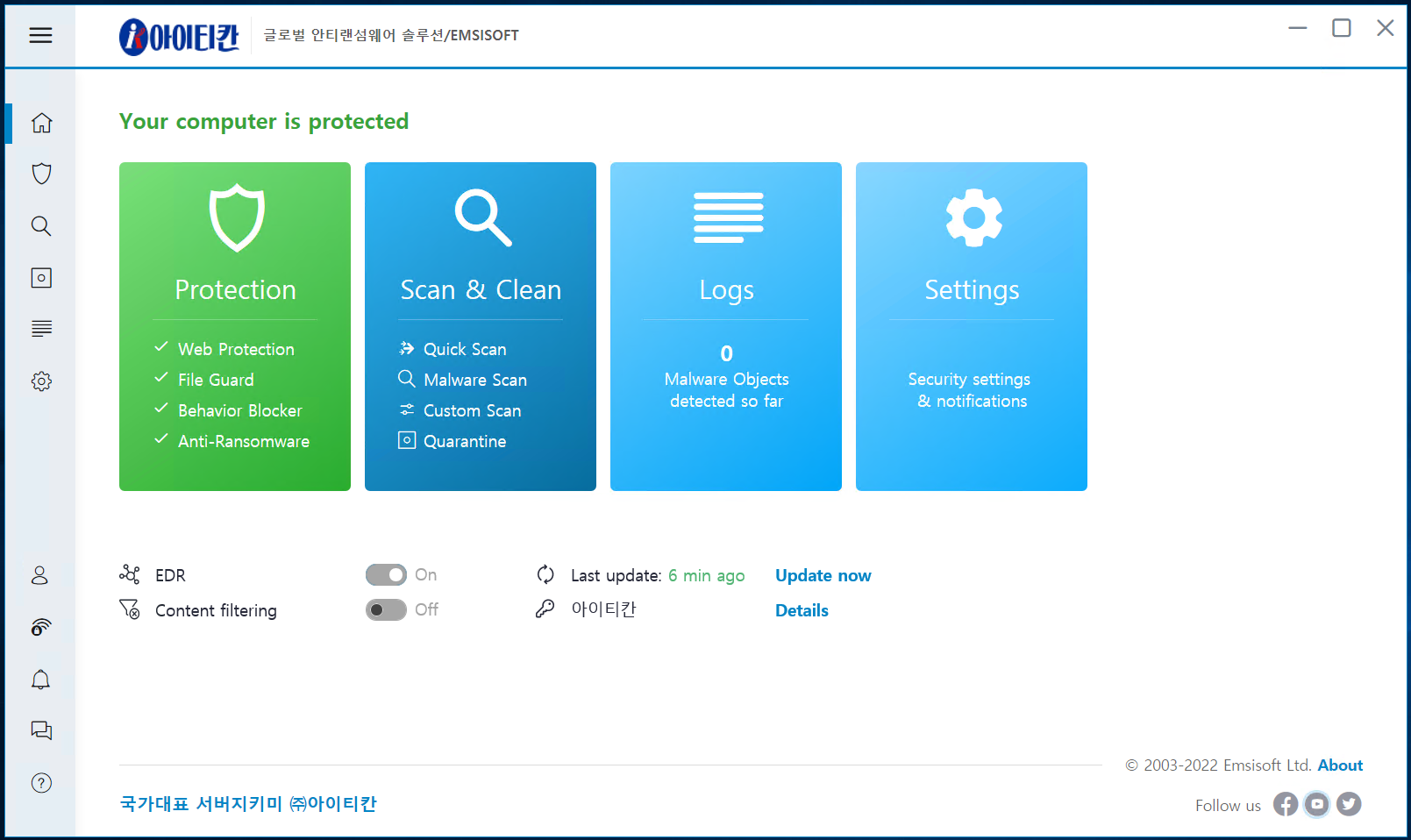Go to Overview home icon in sidebar
The height and width of the screenshot is (840, 1411).
(x=41, y=123)
